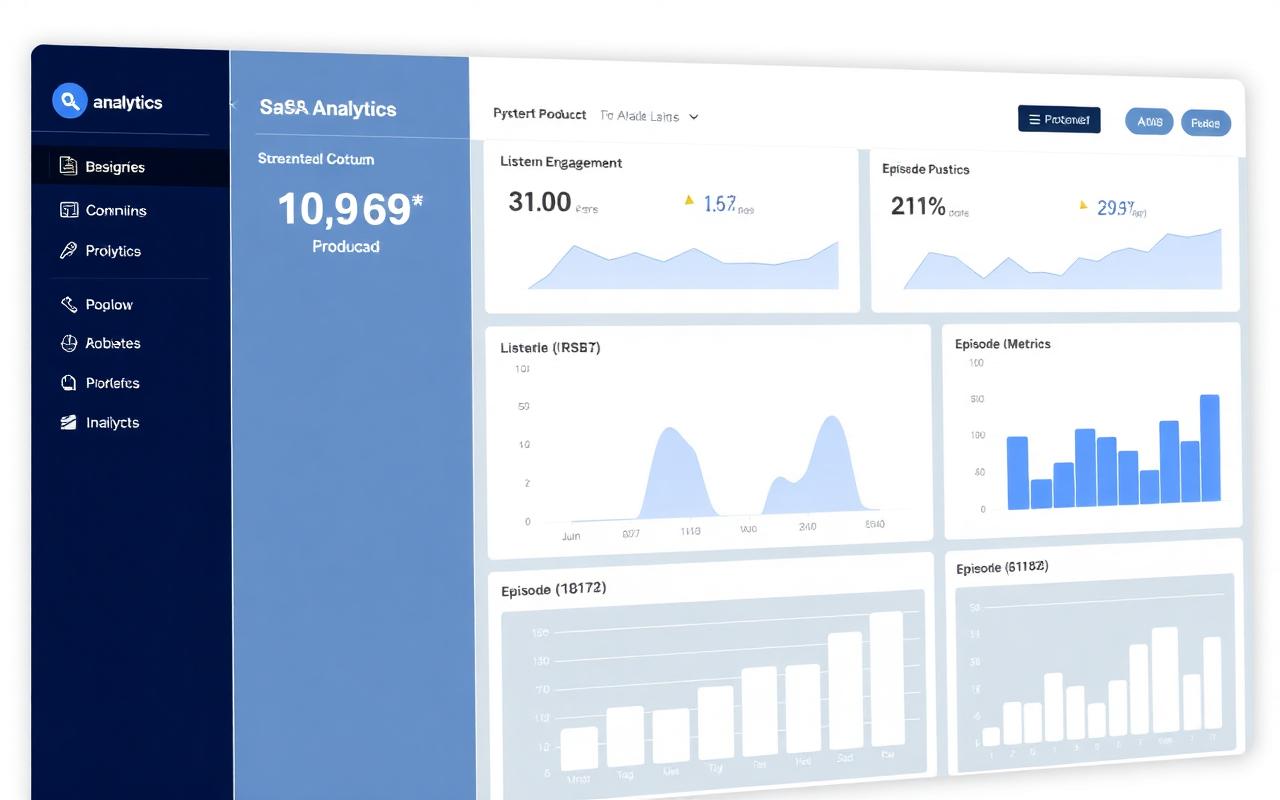Click the Episede Pustics area chart
The width and height of the screenshot is (1280, 800).
(x=1063, y=260)
